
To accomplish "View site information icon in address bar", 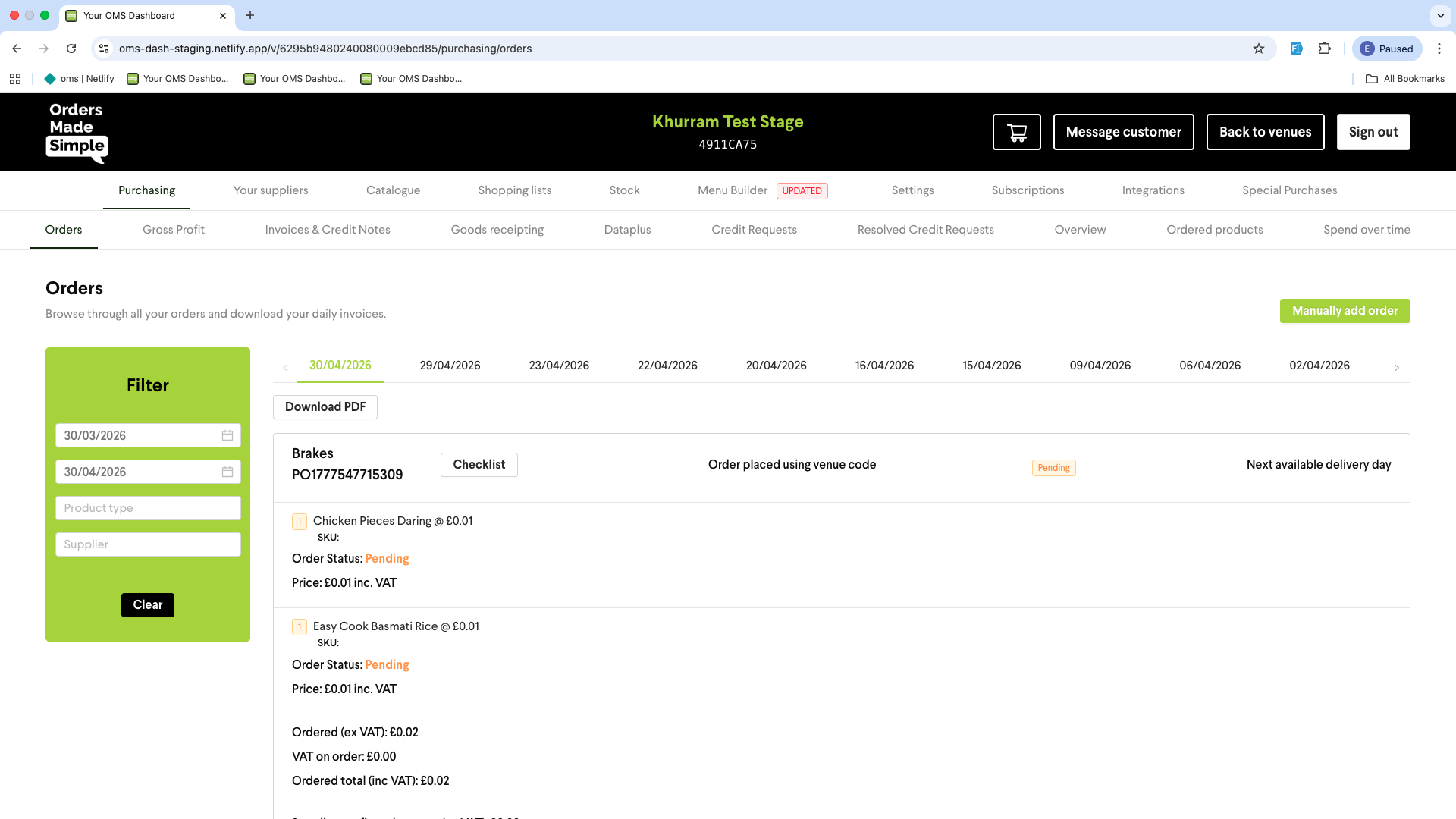I will [104, 49].
